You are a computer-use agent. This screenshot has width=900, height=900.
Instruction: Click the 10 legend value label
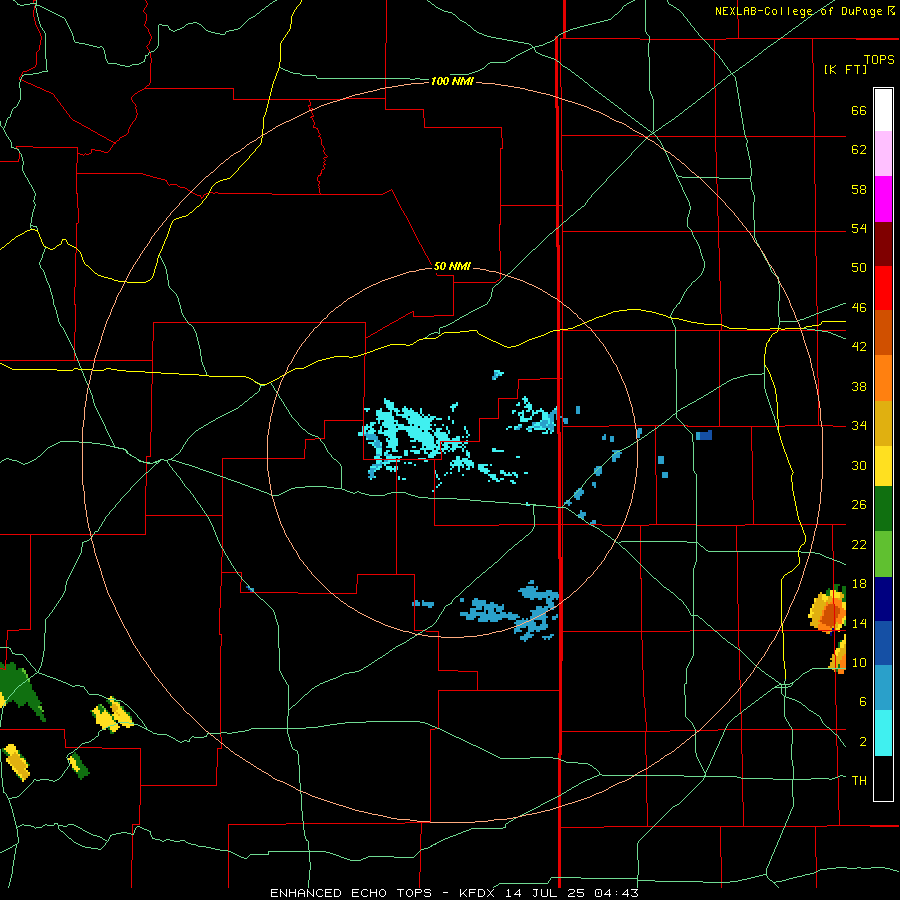click(x=859, y=662)
